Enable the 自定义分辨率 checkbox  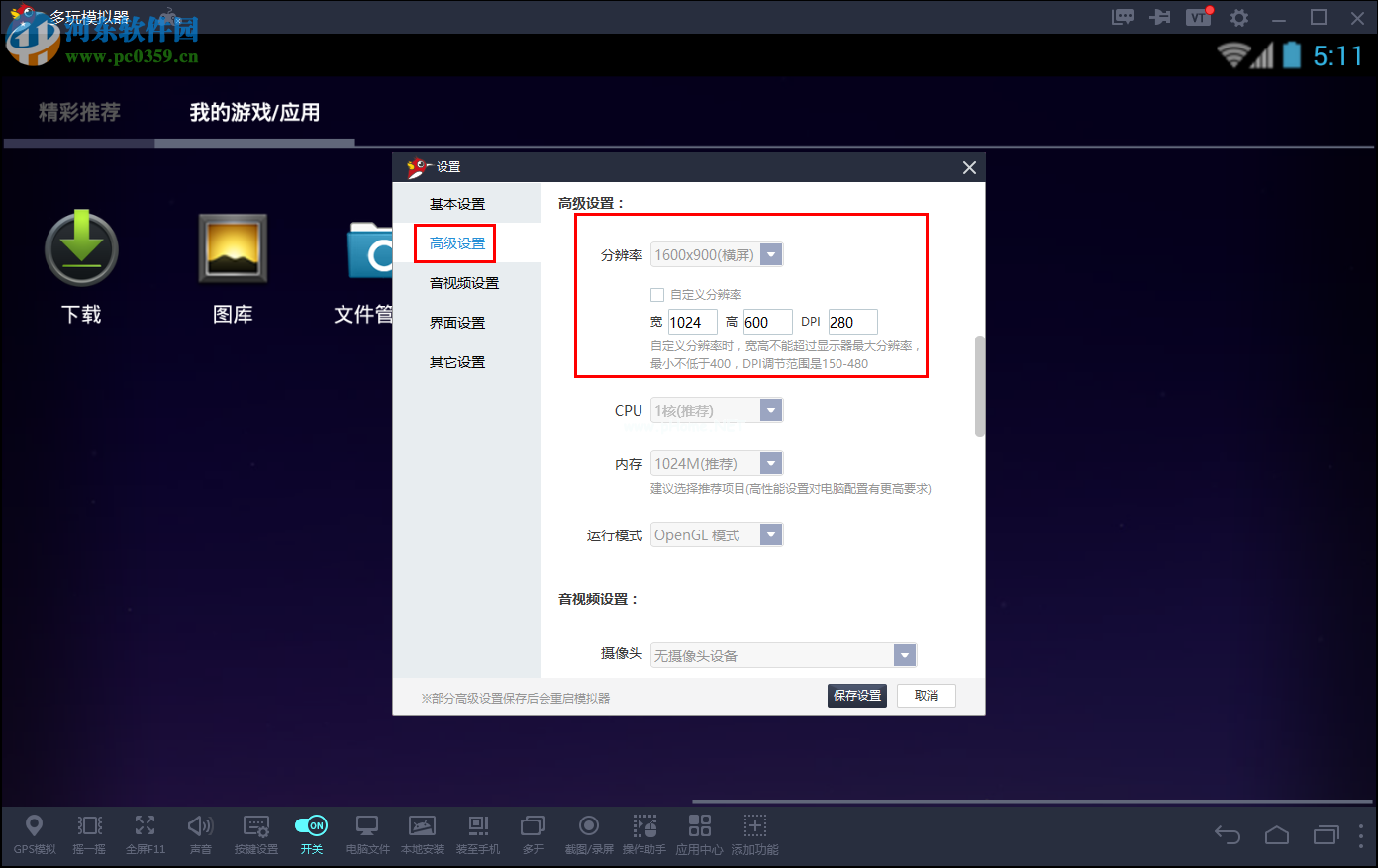point(657,295)
